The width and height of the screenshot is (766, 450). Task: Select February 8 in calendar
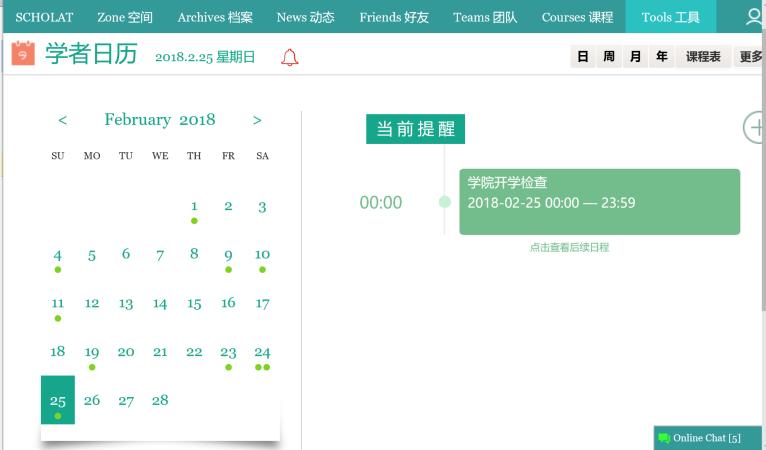[194, 254]
